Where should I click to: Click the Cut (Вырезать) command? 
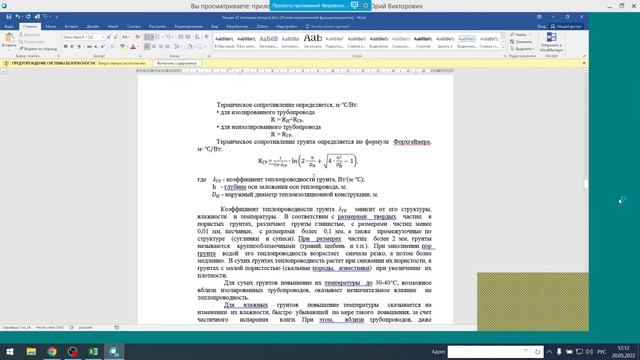tap(29, 35)
